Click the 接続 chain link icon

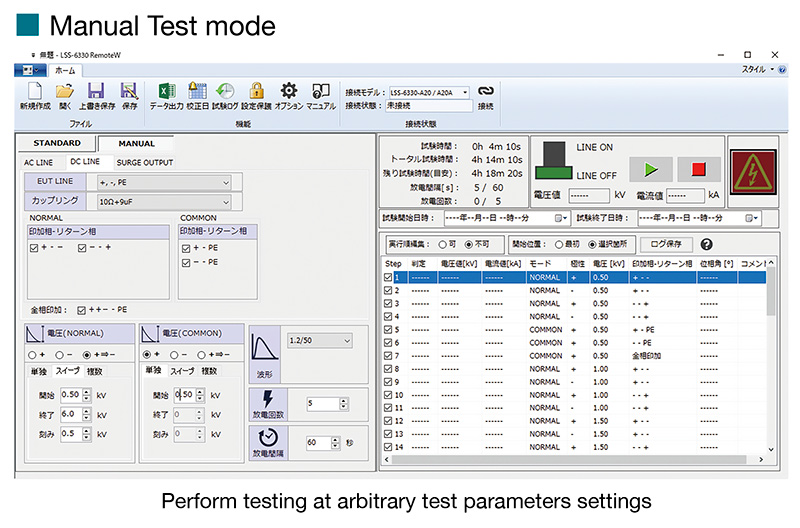(486, 91)
